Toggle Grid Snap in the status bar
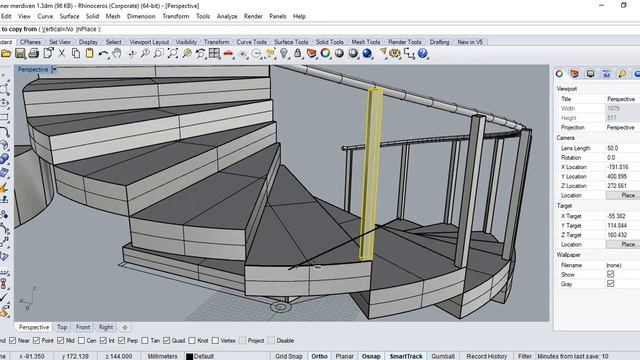This screenshot has height=360, width=640. pyautogui.click(x=289, y=356)
